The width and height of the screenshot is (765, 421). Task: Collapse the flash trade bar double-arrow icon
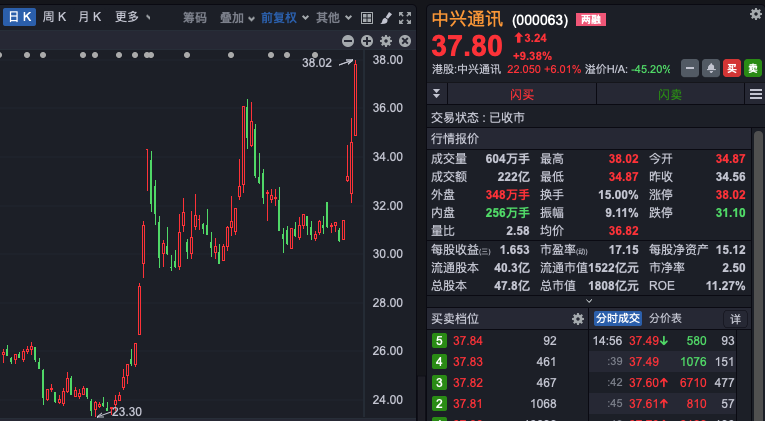[x=437, y=94]
